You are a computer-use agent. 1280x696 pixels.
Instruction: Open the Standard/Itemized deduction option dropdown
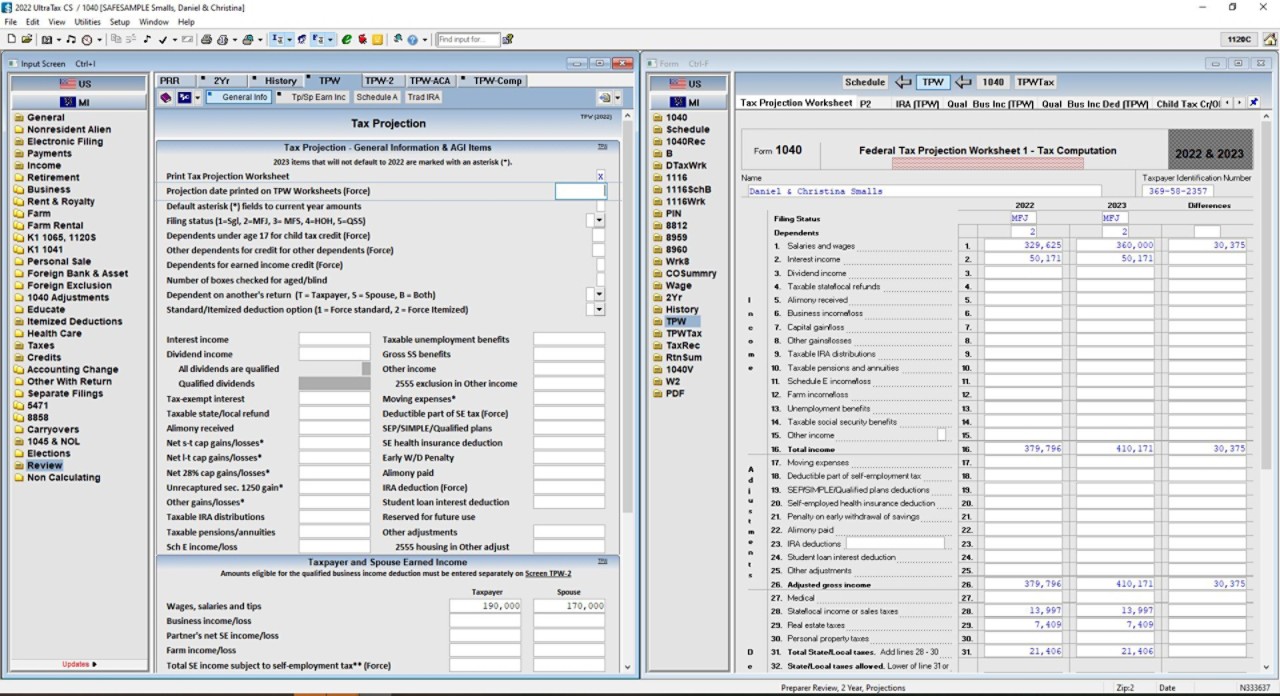pyautogui.click(x=599, y=310)
